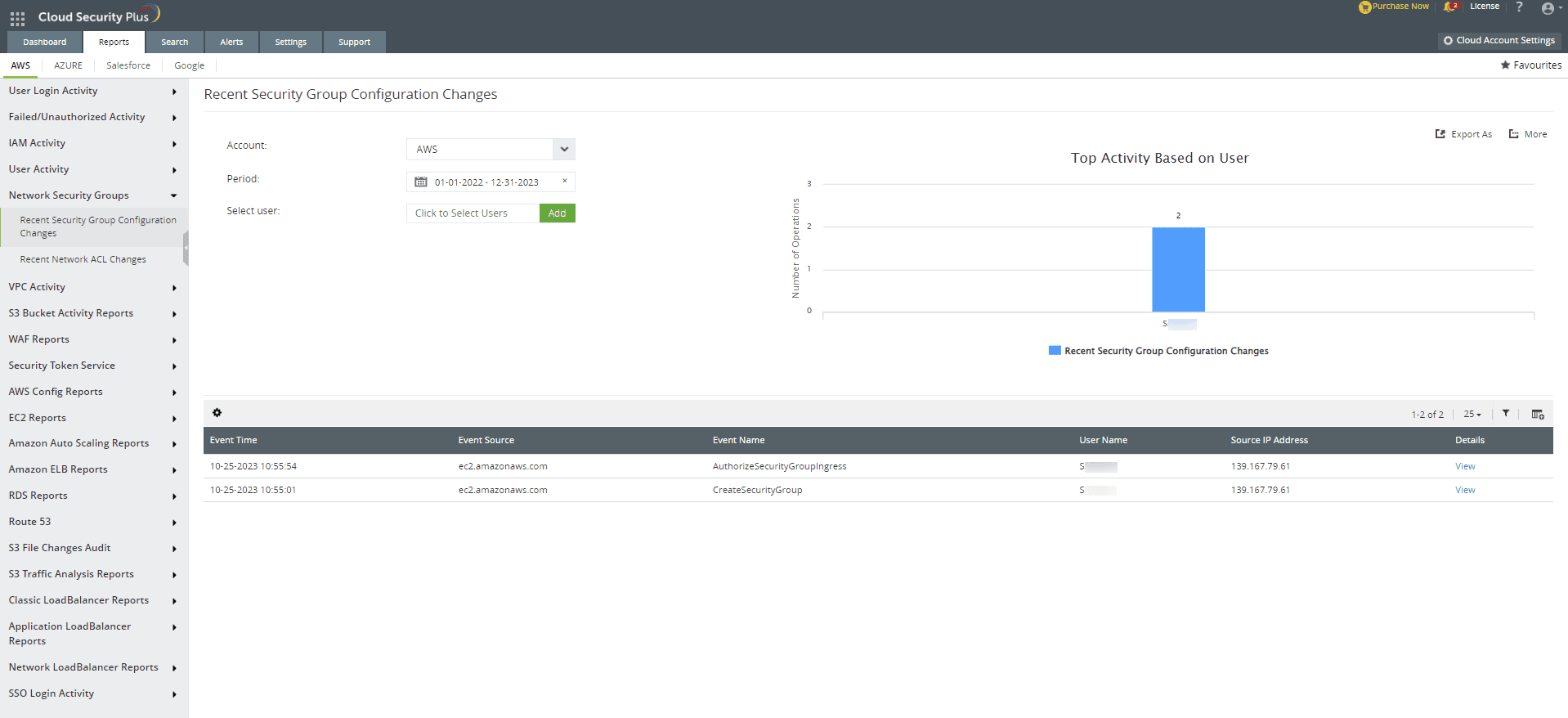Expand Classic LoadBalancer Reports menu
This screenshot has width=1568, height=718.
pyautogui.click(x=93, y=600)
